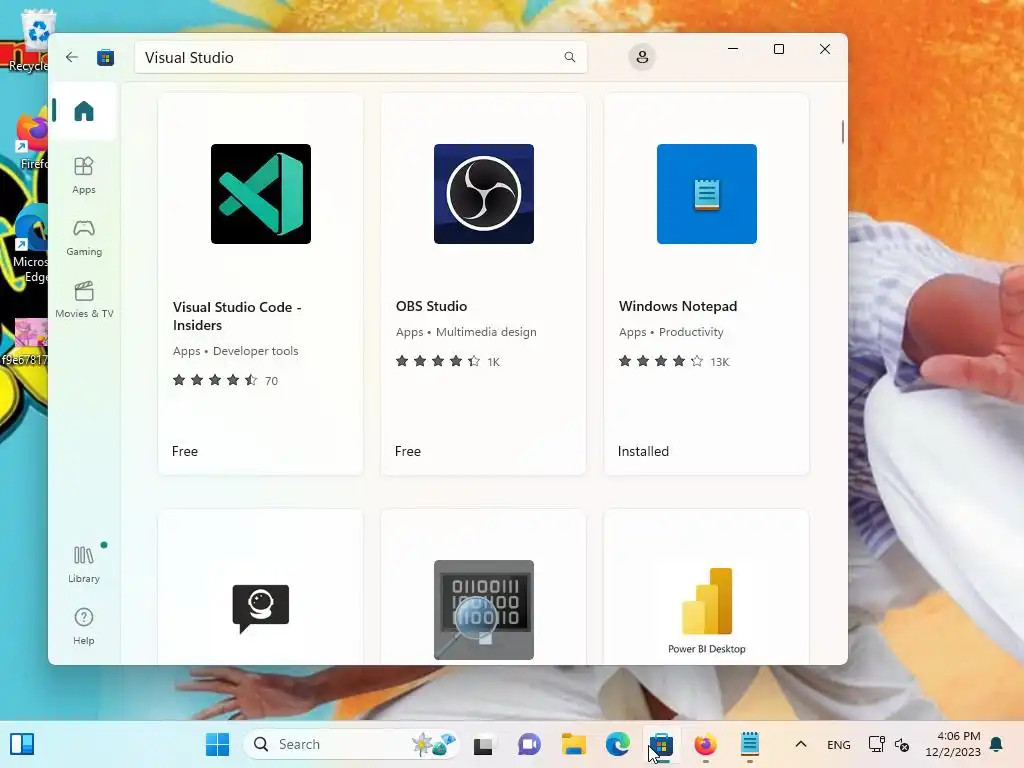Open the Windows Start menu
1024x768 pixels.
(217, 744)
